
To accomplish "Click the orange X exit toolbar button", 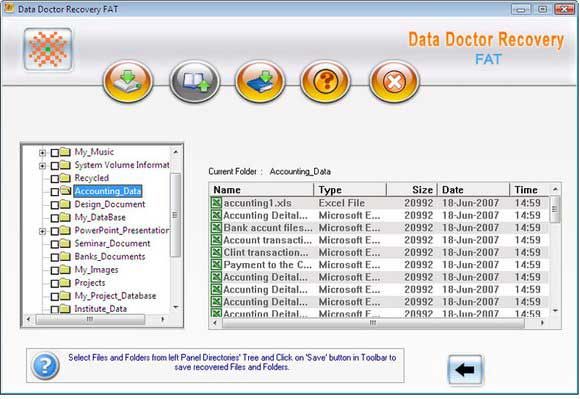I will coord(394,81).
